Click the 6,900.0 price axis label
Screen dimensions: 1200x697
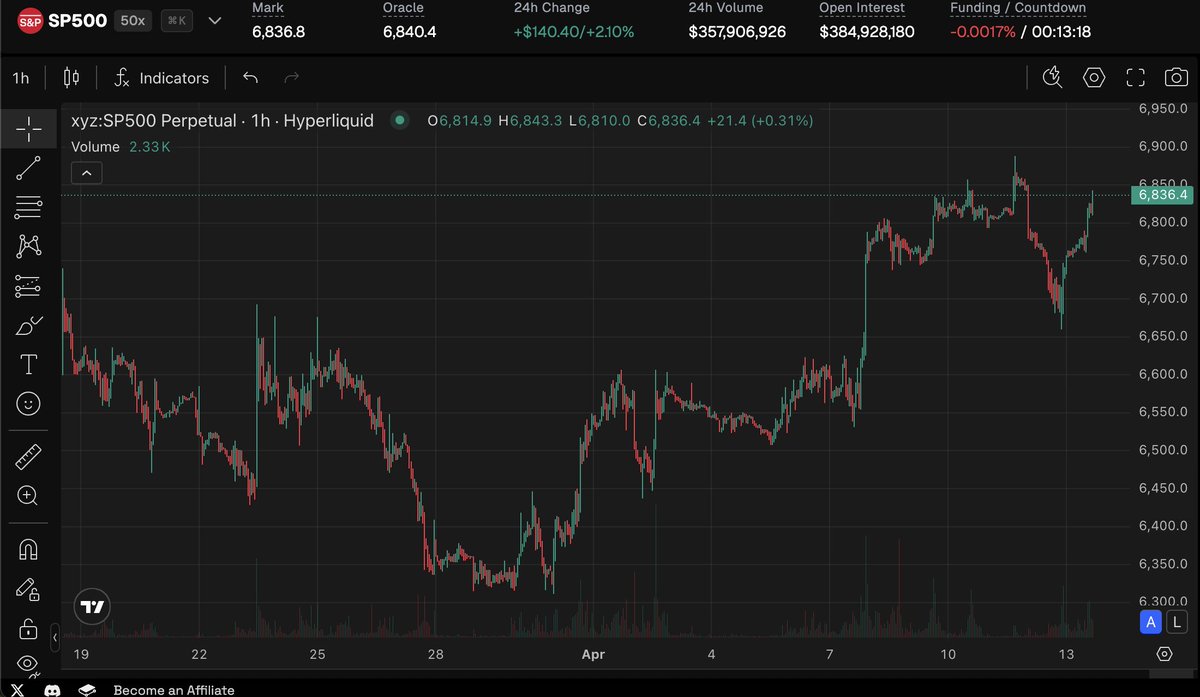coord(1163,146)
